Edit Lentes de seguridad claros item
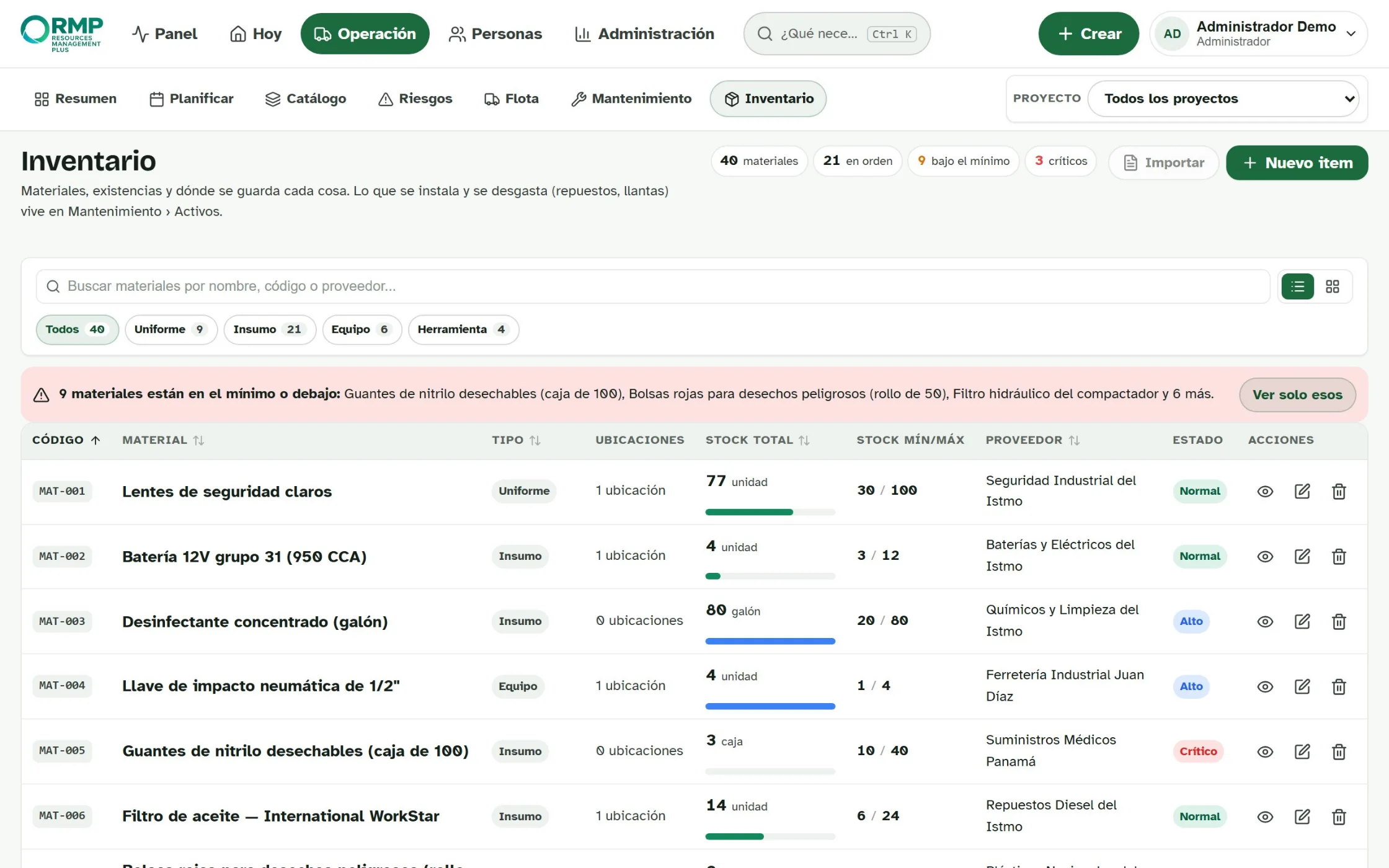Image resolution: width=1389 pixels, height=868 pixels. [x=1302, y=491]
